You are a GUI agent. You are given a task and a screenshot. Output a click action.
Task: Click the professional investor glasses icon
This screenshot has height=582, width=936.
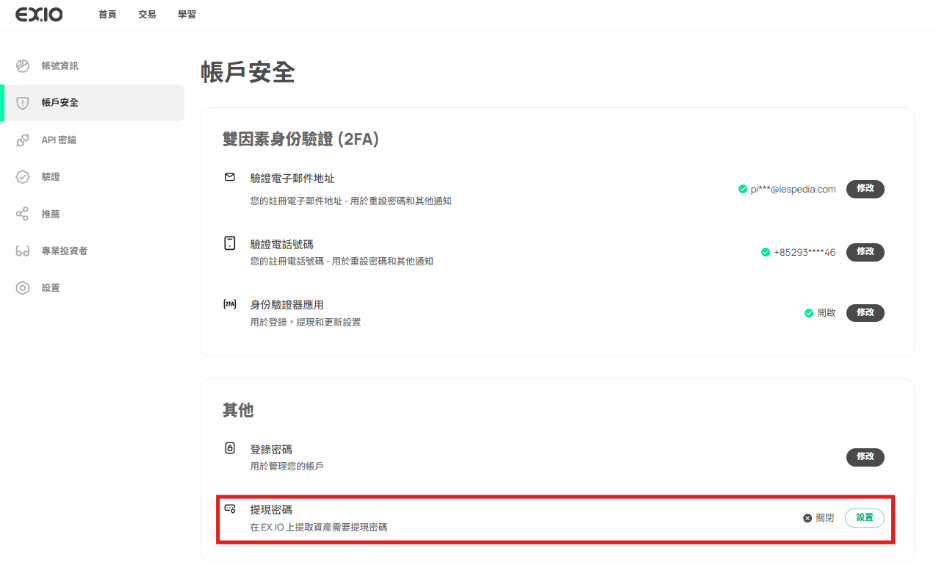(22, 251)
